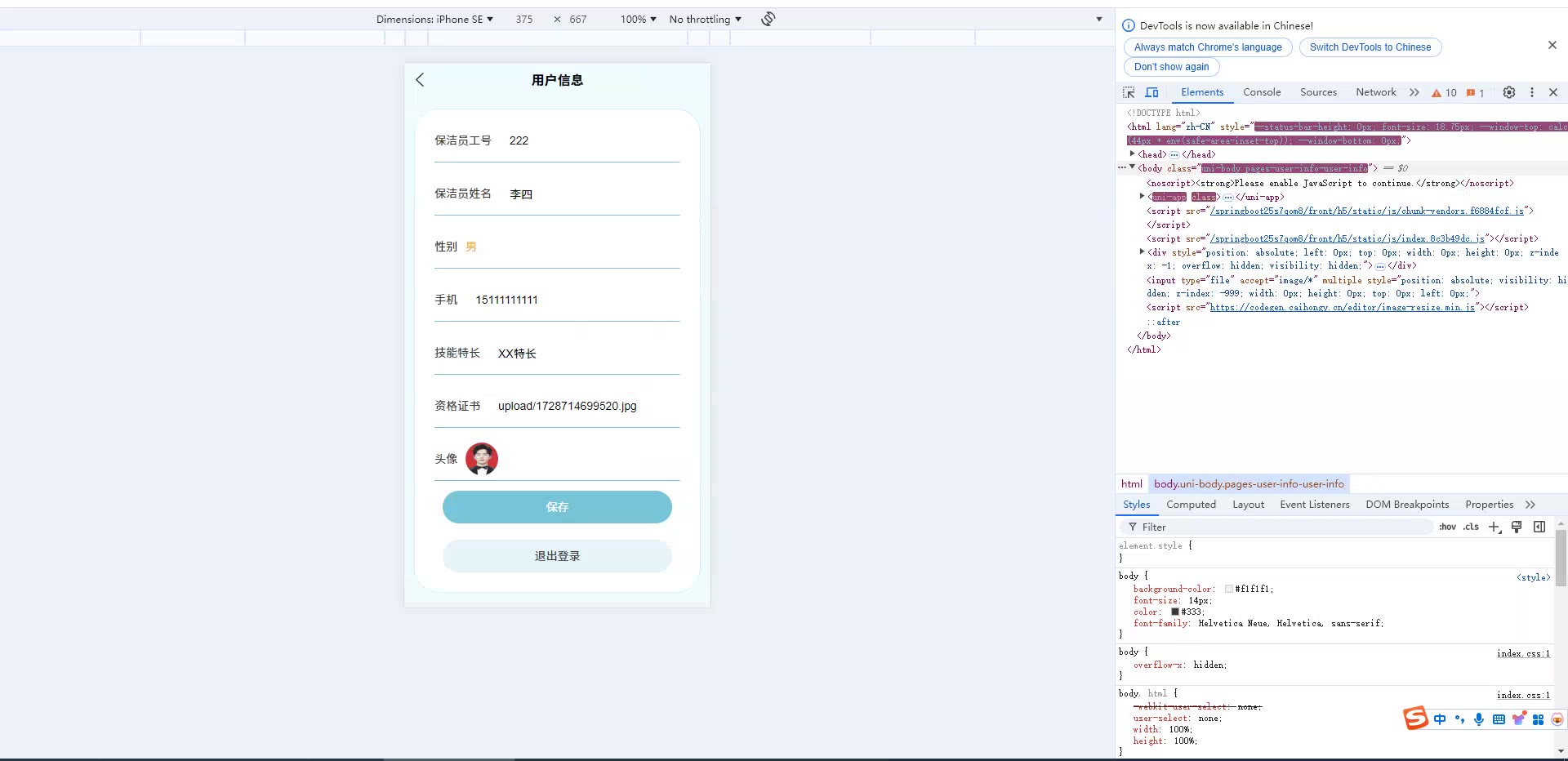Image resolution: width=1568 pixels, height=761 pixels.
Task: Toggle the computed styles sidebar icon
Action: coord(1539,527)
